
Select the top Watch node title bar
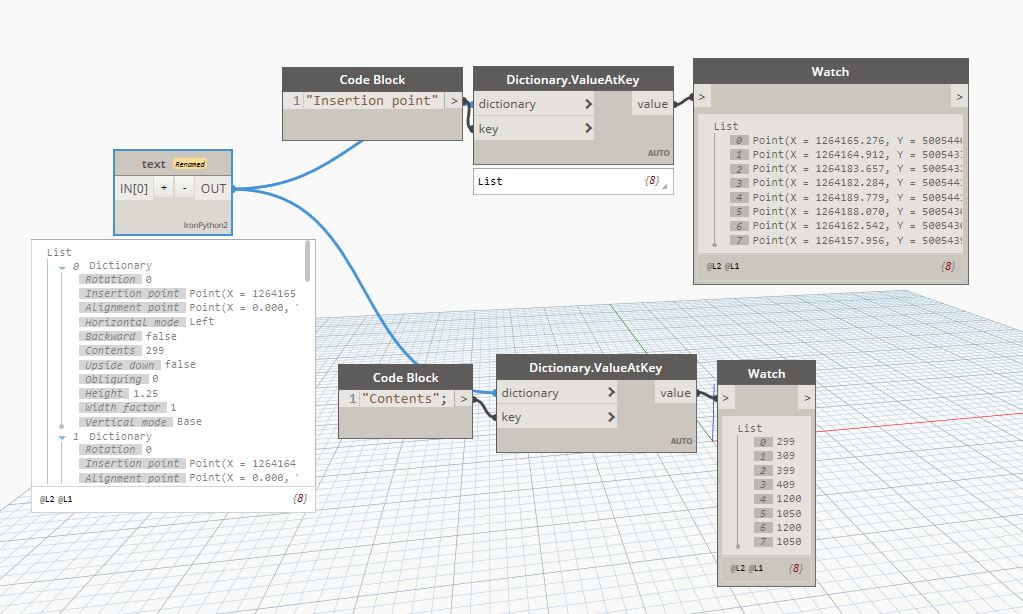click(830, 72)
